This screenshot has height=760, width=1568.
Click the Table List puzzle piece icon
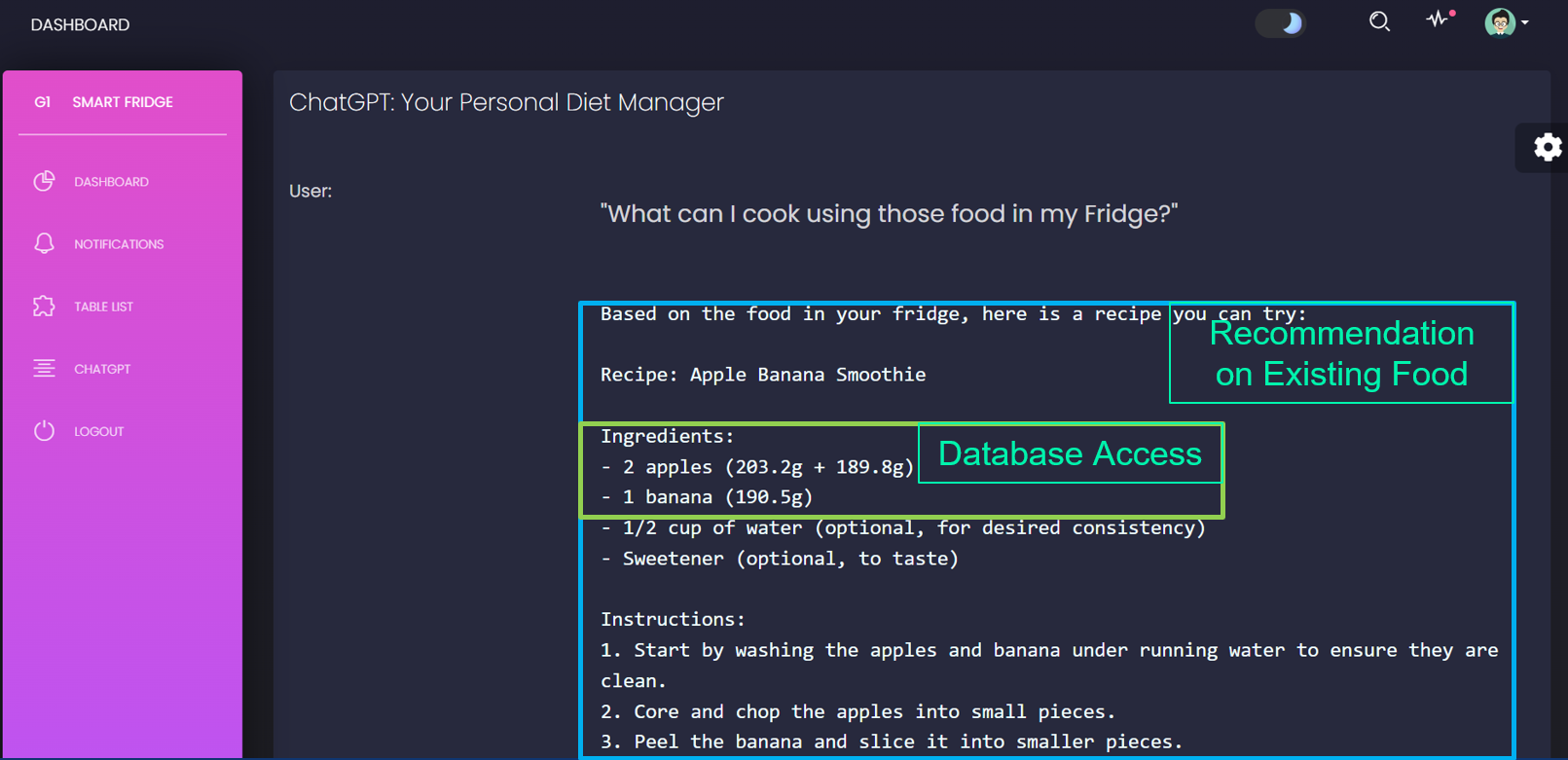click(x=44, y=306)
